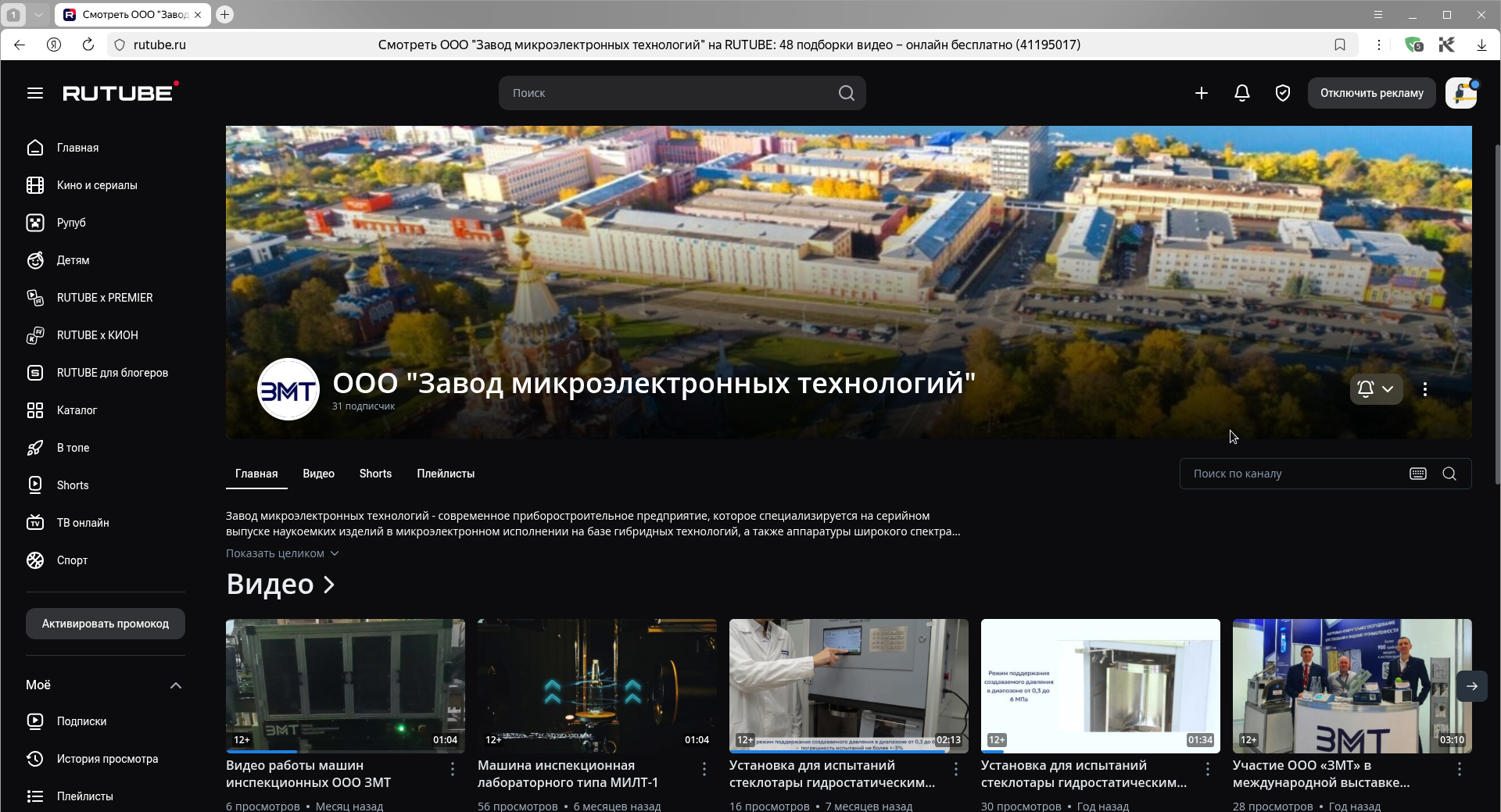Click "Активировать промокод" button
The width and height of the screenshot is (1501, 812).
point(106,624)
